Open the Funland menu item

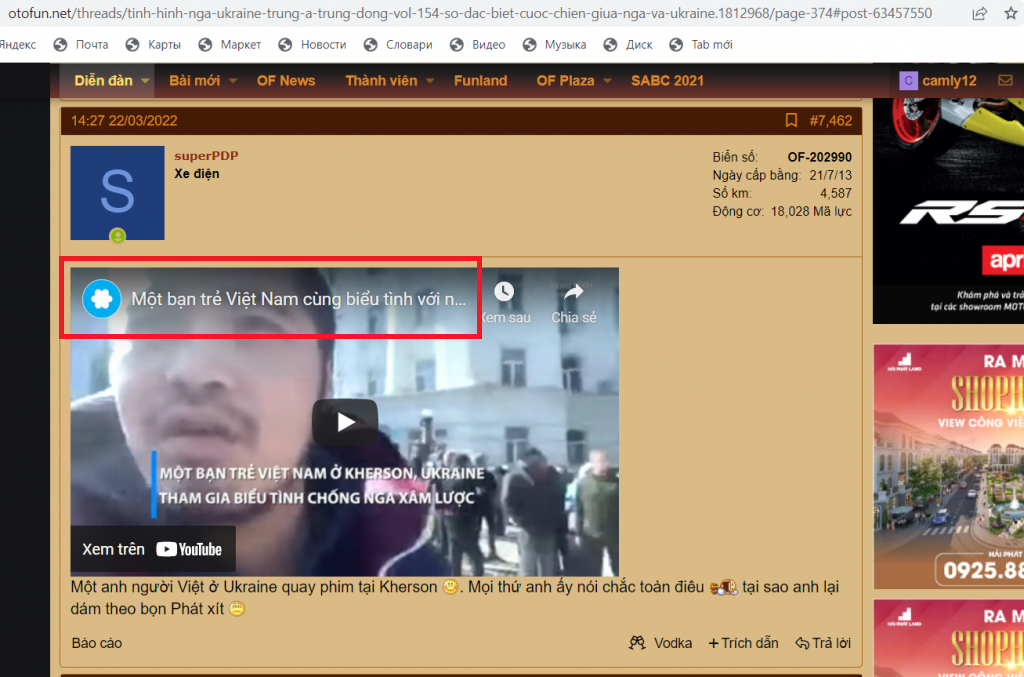[x=481, y=81]
